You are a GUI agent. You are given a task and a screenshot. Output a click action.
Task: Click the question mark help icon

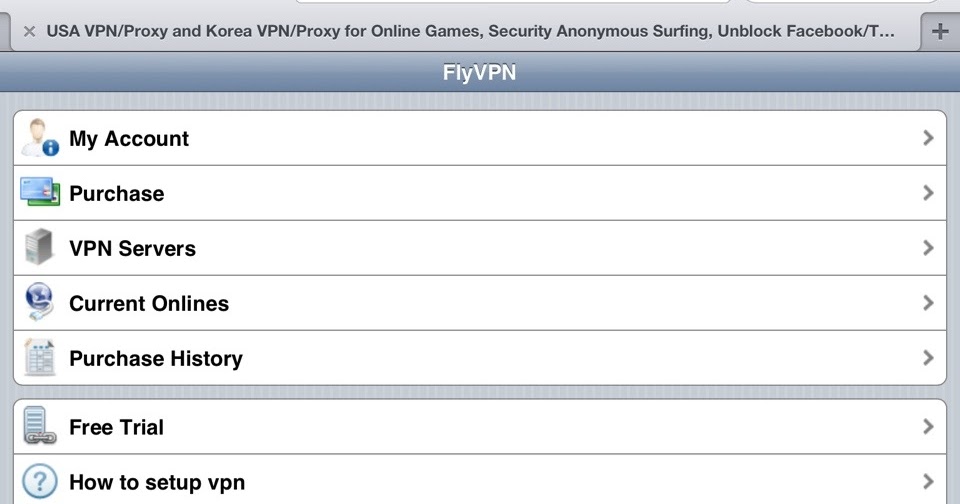pos(40,482)
